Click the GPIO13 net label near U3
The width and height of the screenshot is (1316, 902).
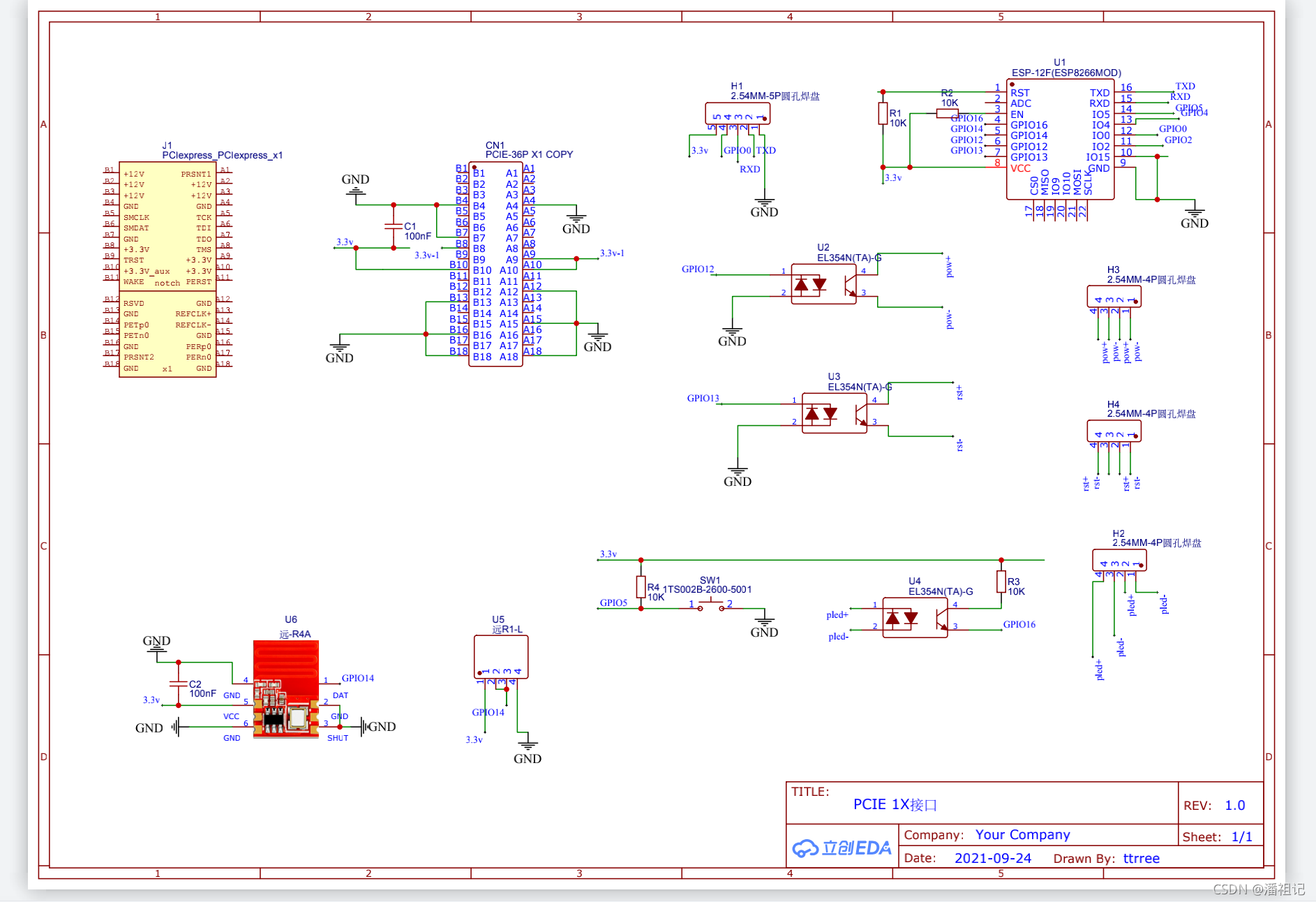click(x=703, y=398)
